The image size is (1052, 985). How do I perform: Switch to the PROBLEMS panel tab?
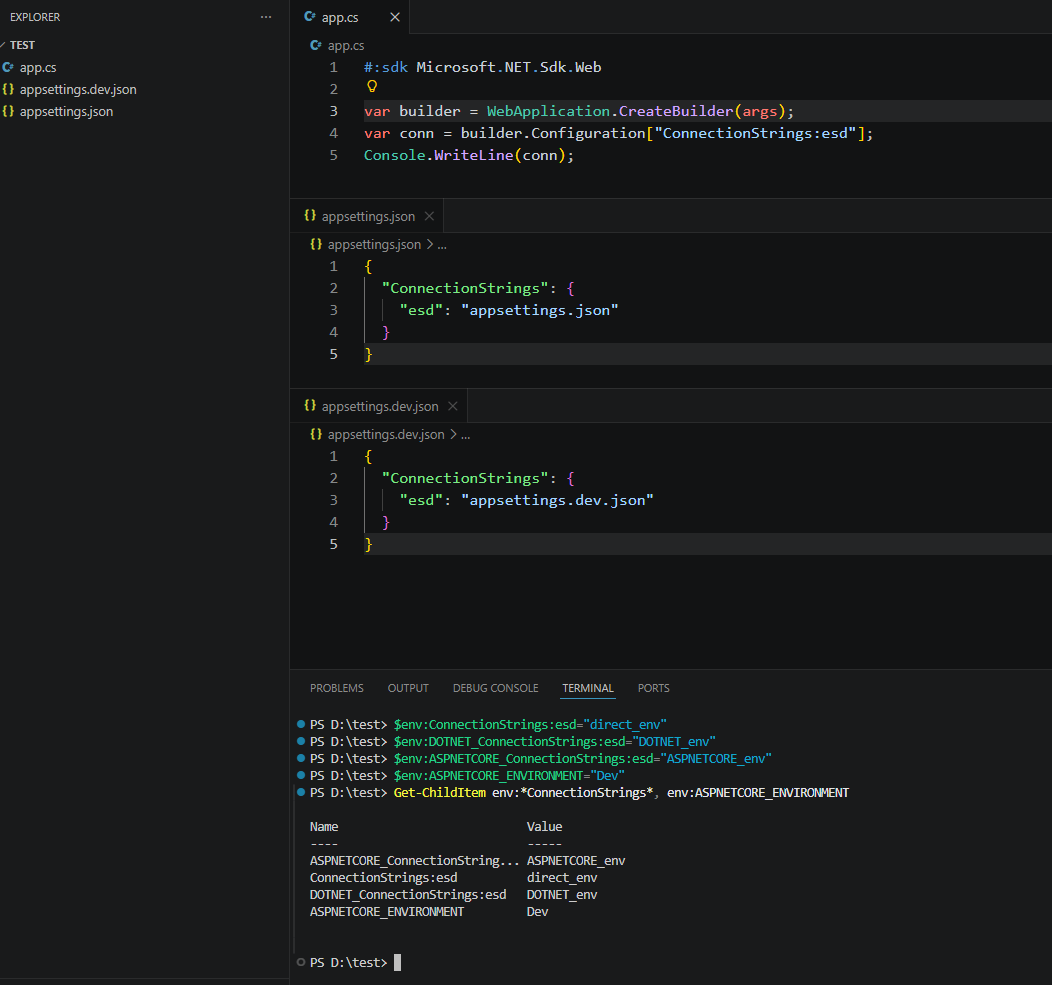(337, 688)
